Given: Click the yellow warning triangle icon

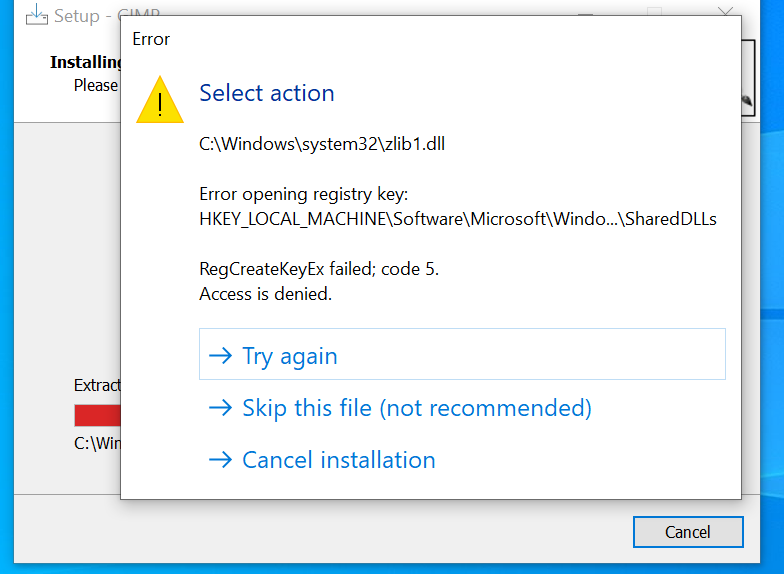Looking at the screenshot, I should 160,100.
